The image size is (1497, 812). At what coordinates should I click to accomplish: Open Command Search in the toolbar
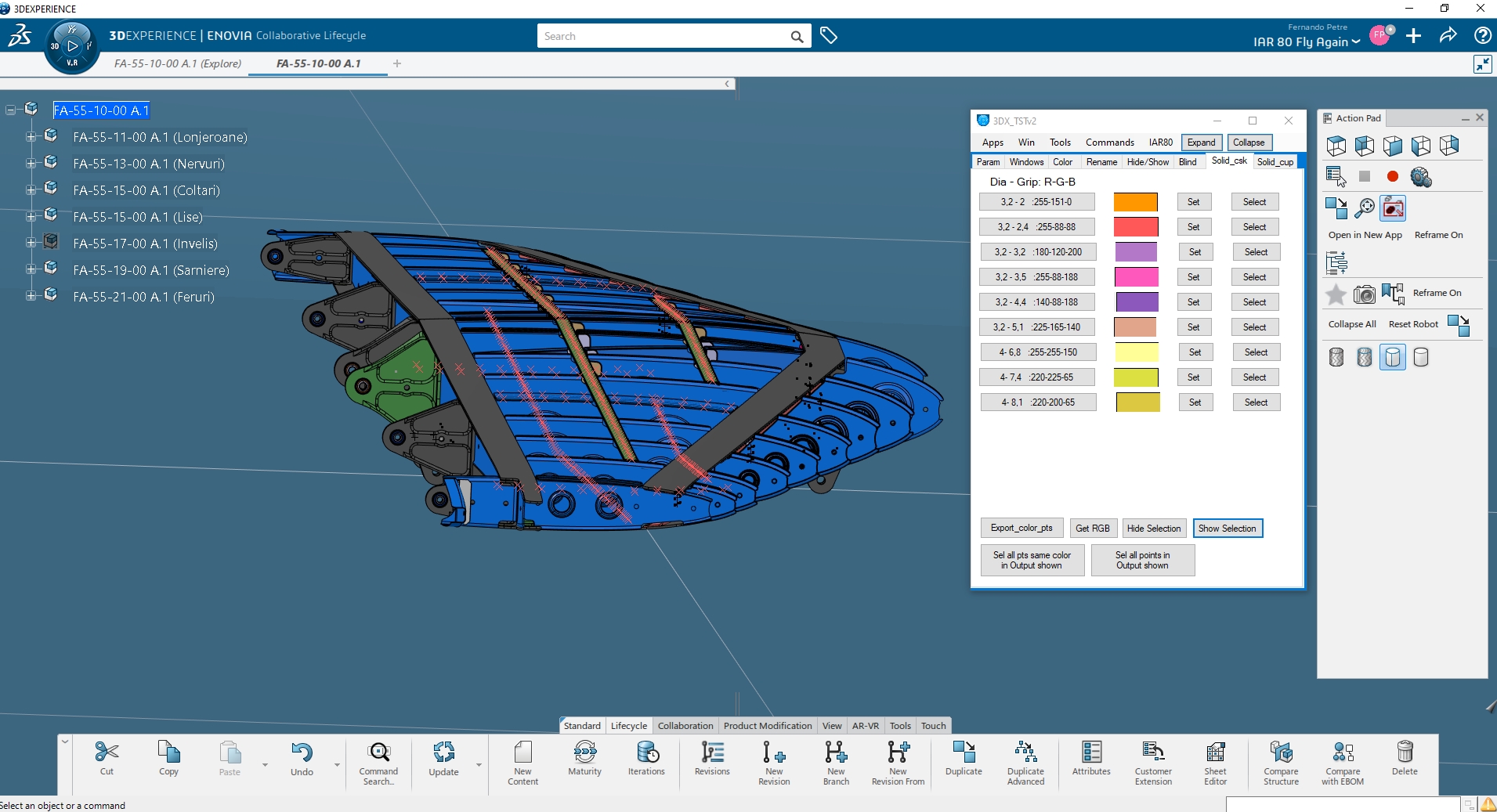click(x=379, y=752)
